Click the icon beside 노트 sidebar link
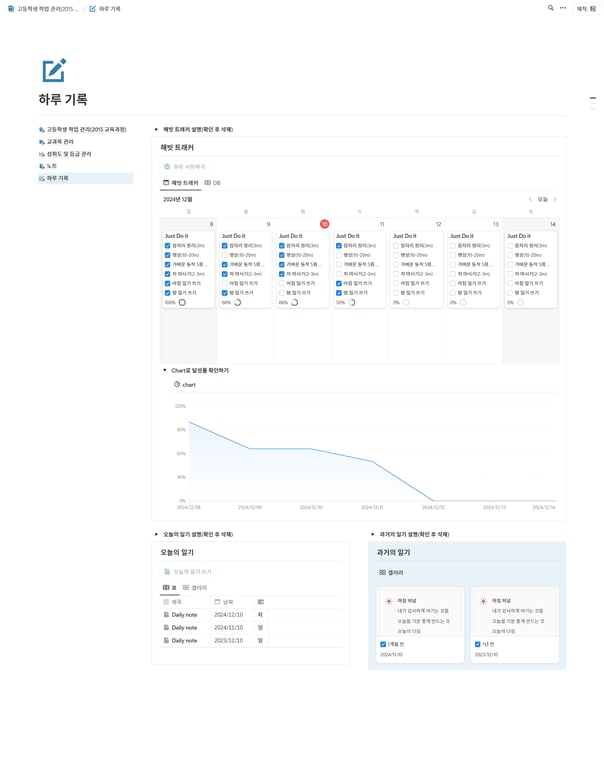The image size is (604, 768). click(x=42, y=167)
